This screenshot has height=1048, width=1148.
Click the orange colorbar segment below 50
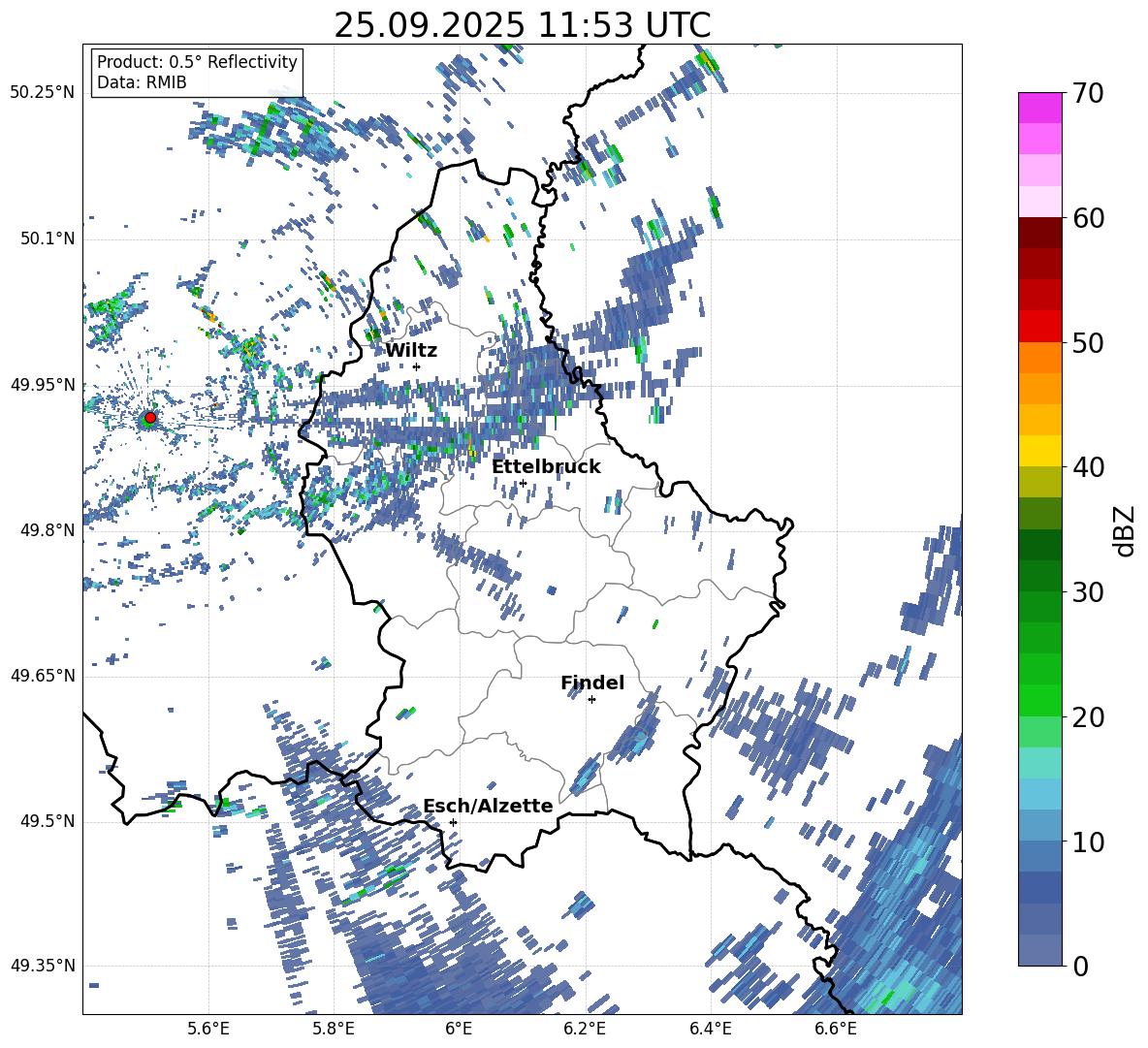point(1039,358)
